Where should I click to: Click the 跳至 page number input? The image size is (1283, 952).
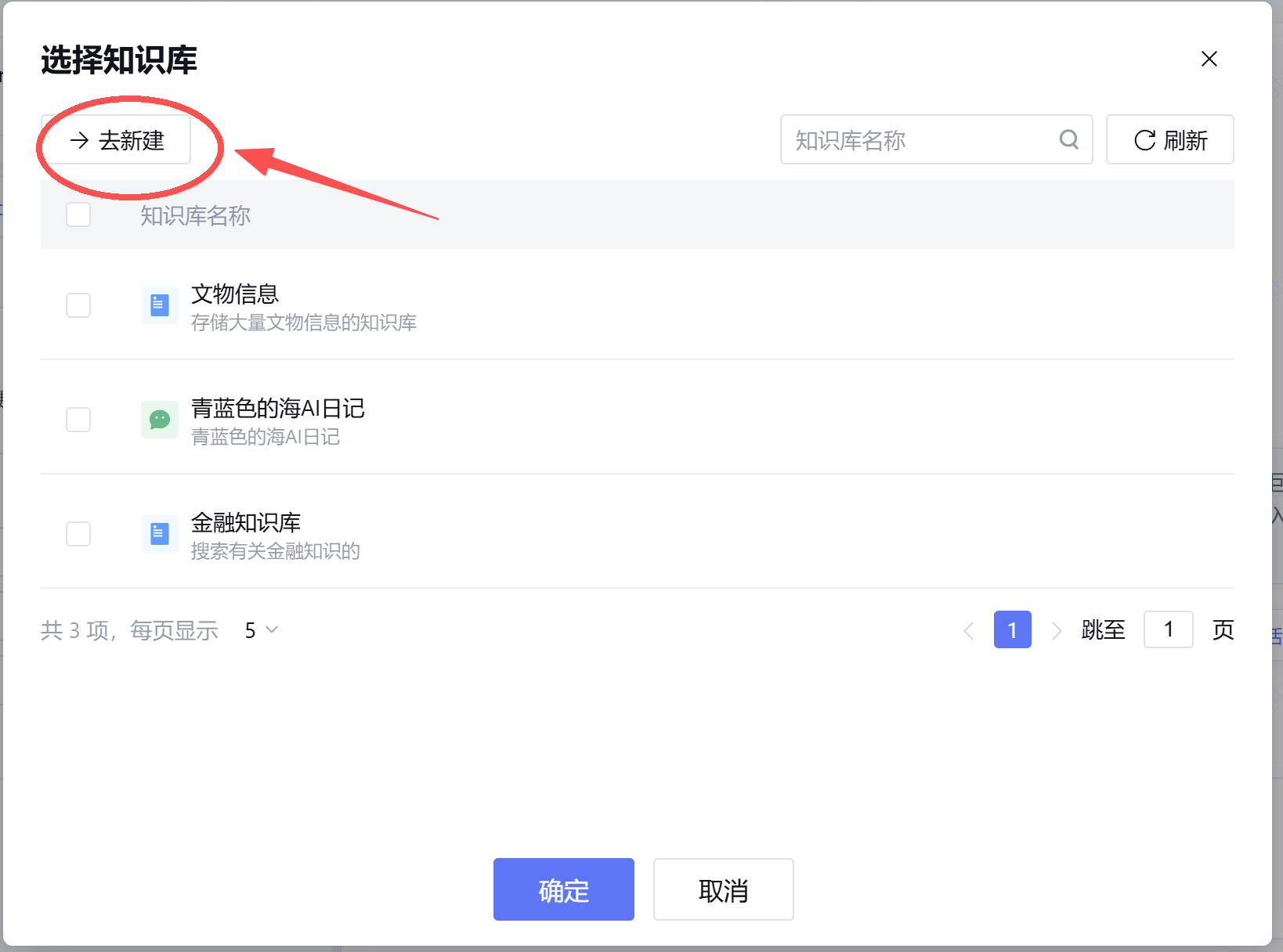(1168, 629)
